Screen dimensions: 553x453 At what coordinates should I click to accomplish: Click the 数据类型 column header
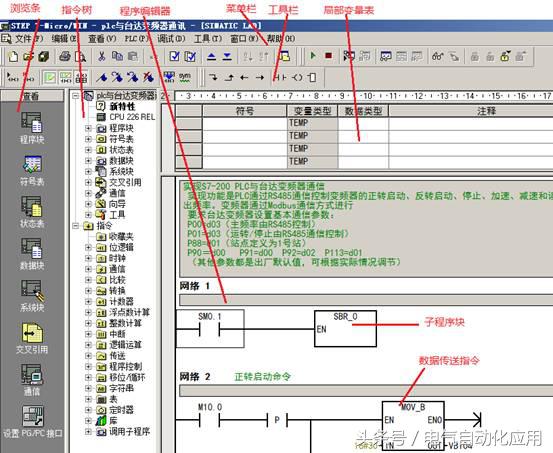pyautogui.click(x=363, y=111)
